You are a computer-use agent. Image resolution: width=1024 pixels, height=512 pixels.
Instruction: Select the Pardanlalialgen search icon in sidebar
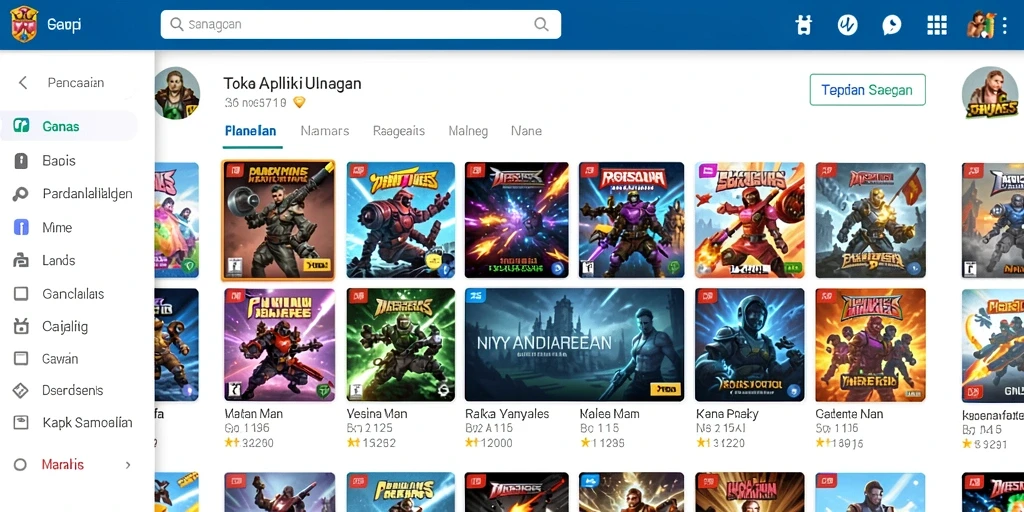coord(21,194)
